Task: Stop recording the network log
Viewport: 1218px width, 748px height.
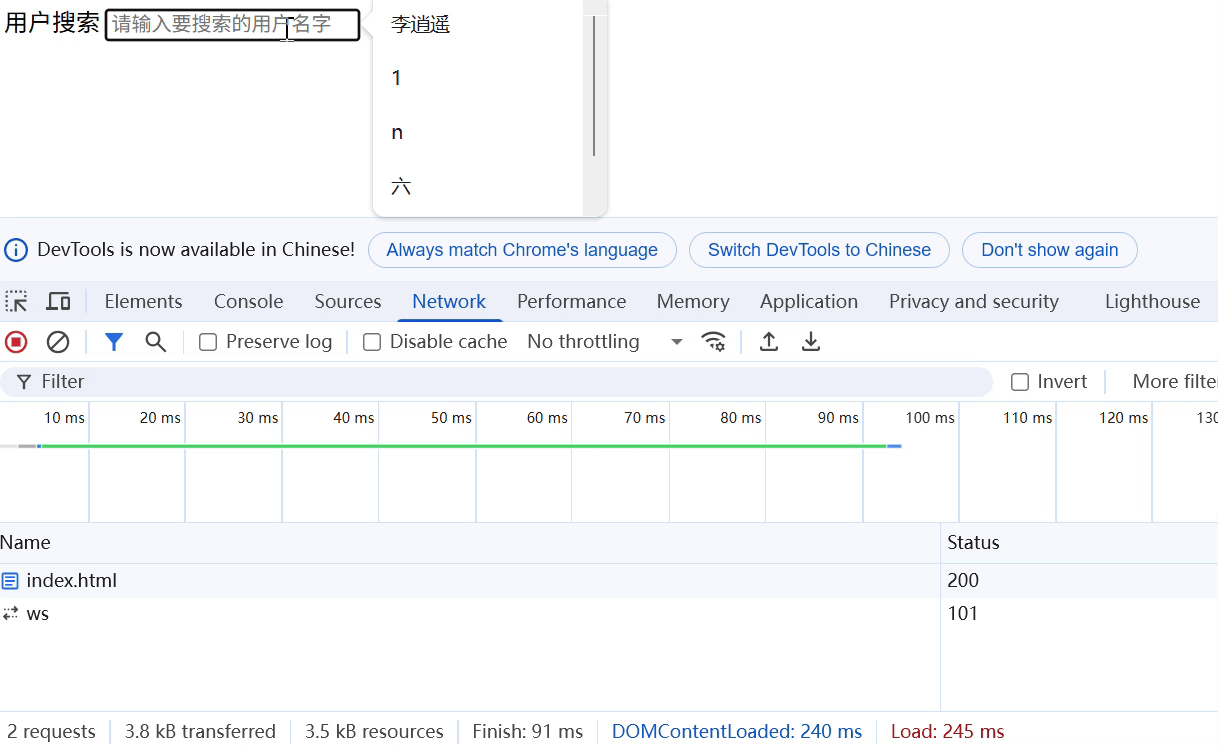Action: [x=14, y=341]
